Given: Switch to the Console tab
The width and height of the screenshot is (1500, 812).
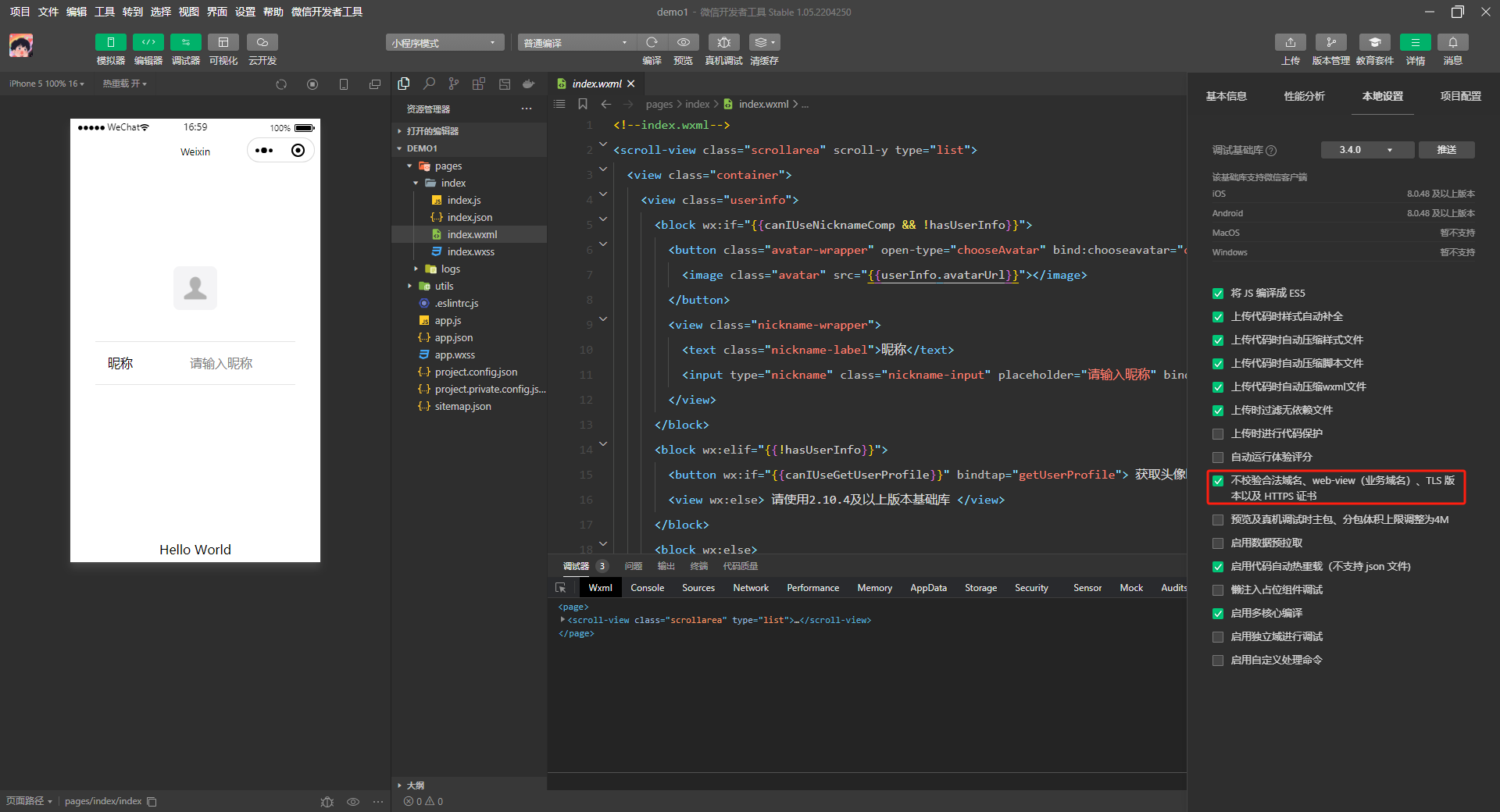Looking at the screenshot, I should coord(647,588).
